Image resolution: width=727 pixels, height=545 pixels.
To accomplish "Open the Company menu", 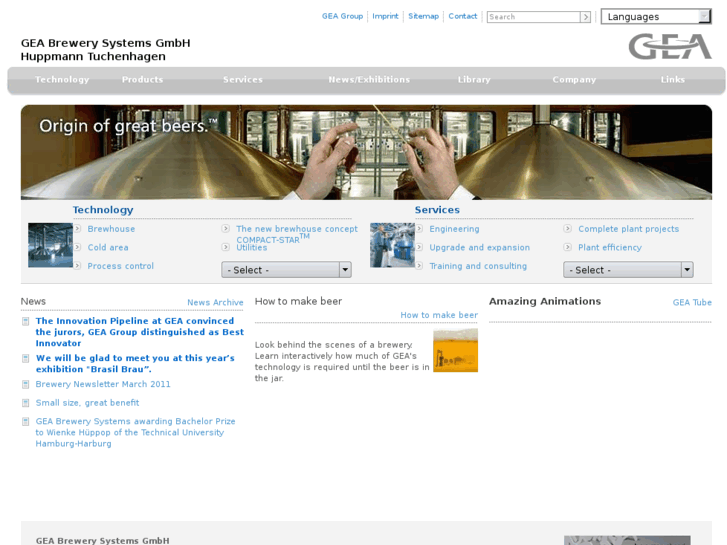I will 574,80.
